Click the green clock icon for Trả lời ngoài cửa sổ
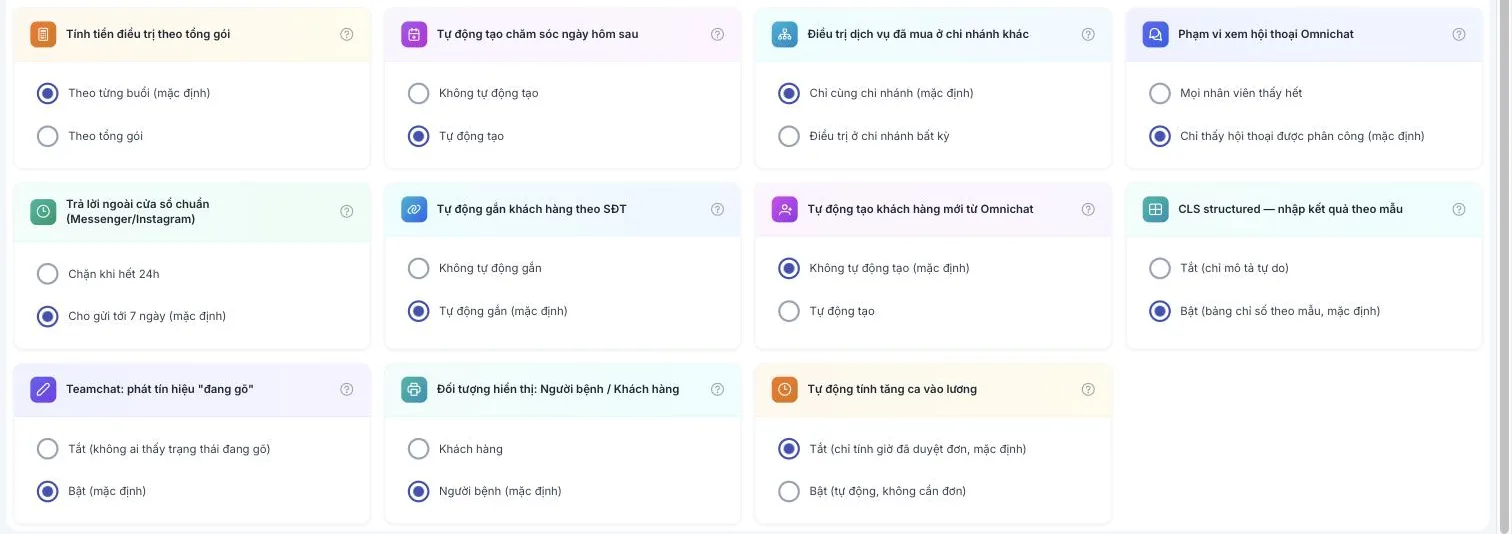 43,211
